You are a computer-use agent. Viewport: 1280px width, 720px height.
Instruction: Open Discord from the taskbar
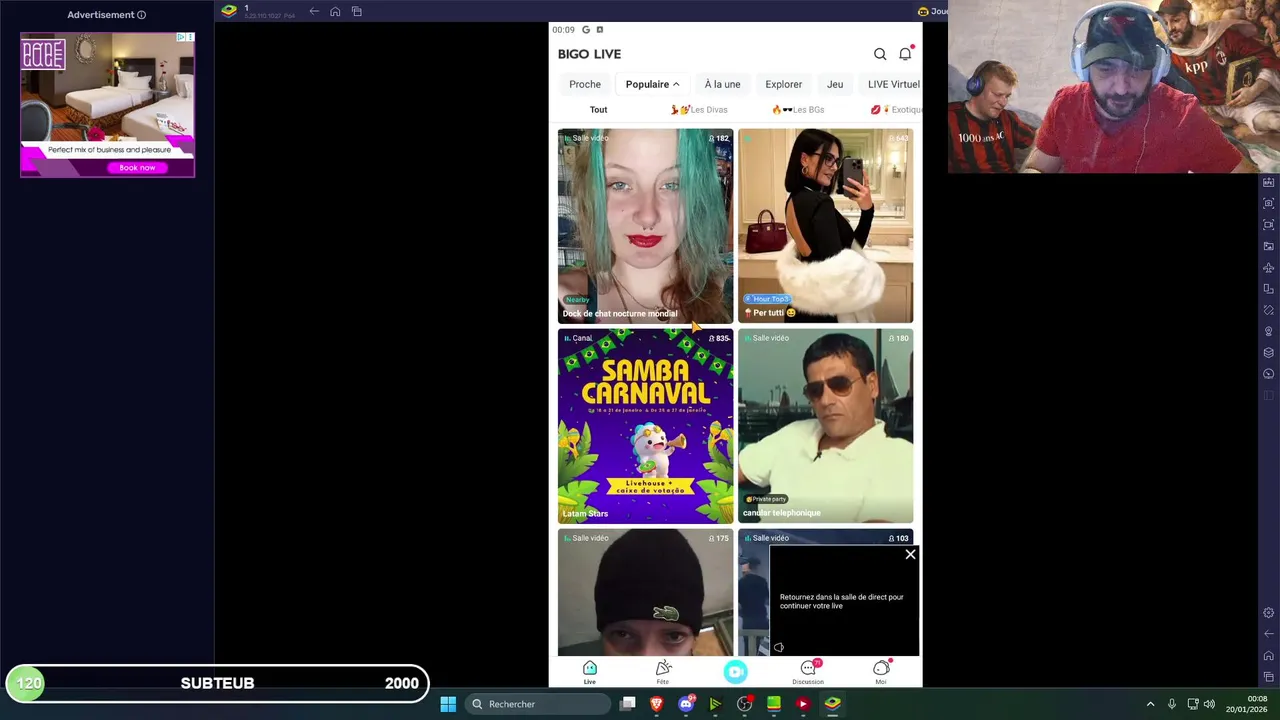[x=686, y=704]
